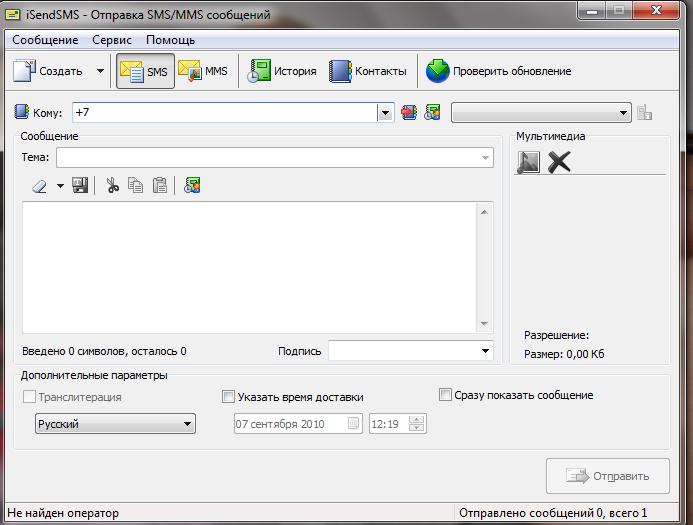Increase delivery time with spinner up arrow
The image size is (693, 525).
[x=417, y=419]
